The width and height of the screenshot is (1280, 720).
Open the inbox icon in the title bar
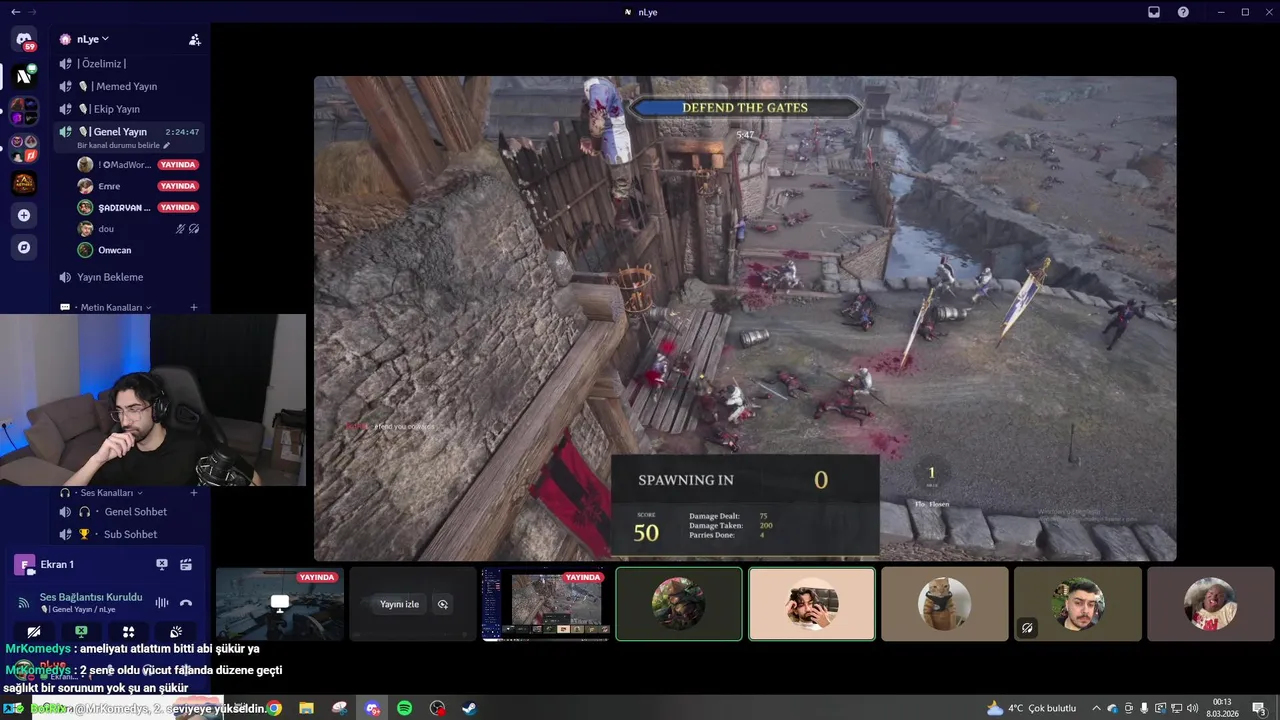coord(1154,12)
